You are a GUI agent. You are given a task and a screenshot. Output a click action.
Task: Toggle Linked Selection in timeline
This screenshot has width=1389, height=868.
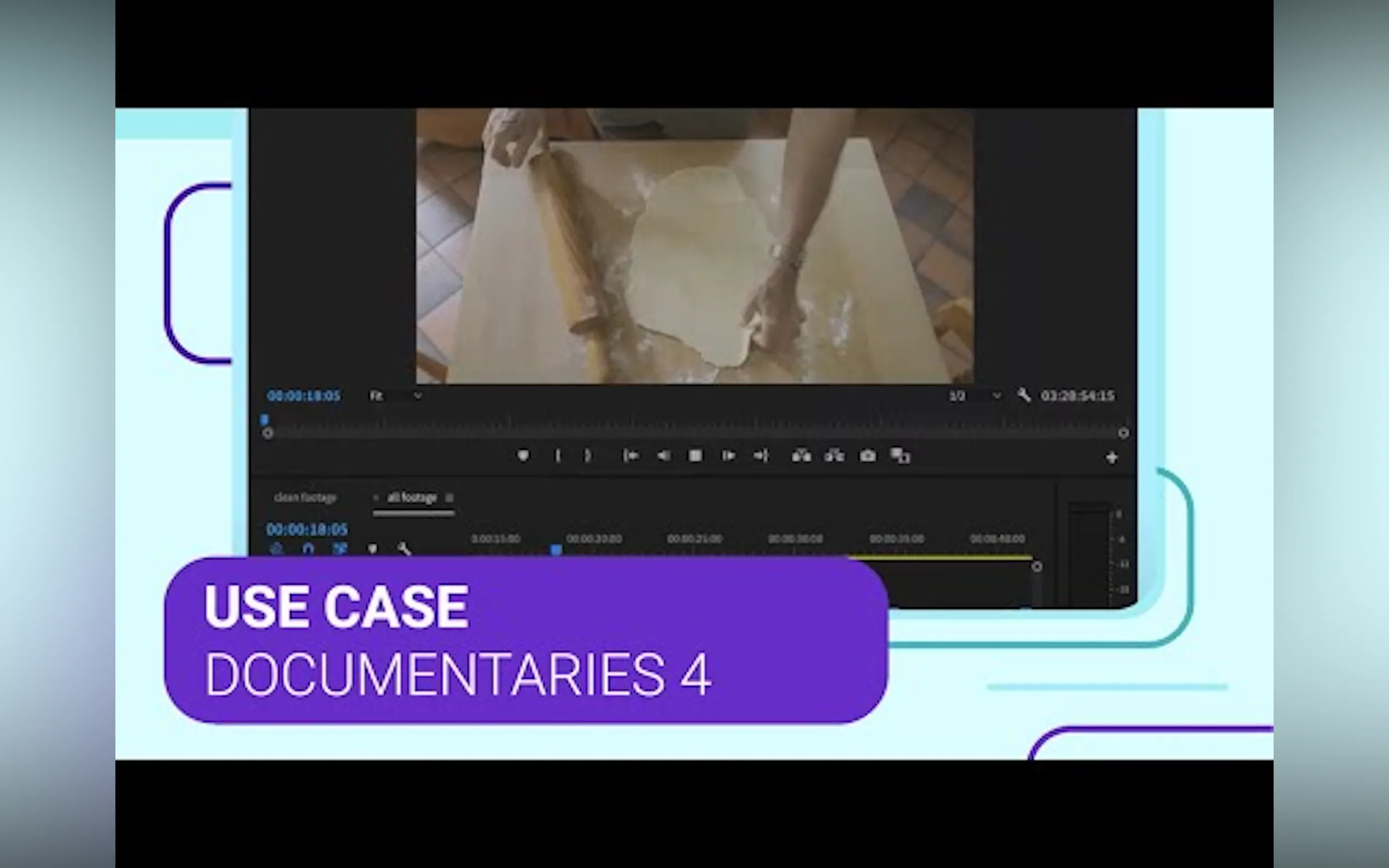[x=340, y=549]
